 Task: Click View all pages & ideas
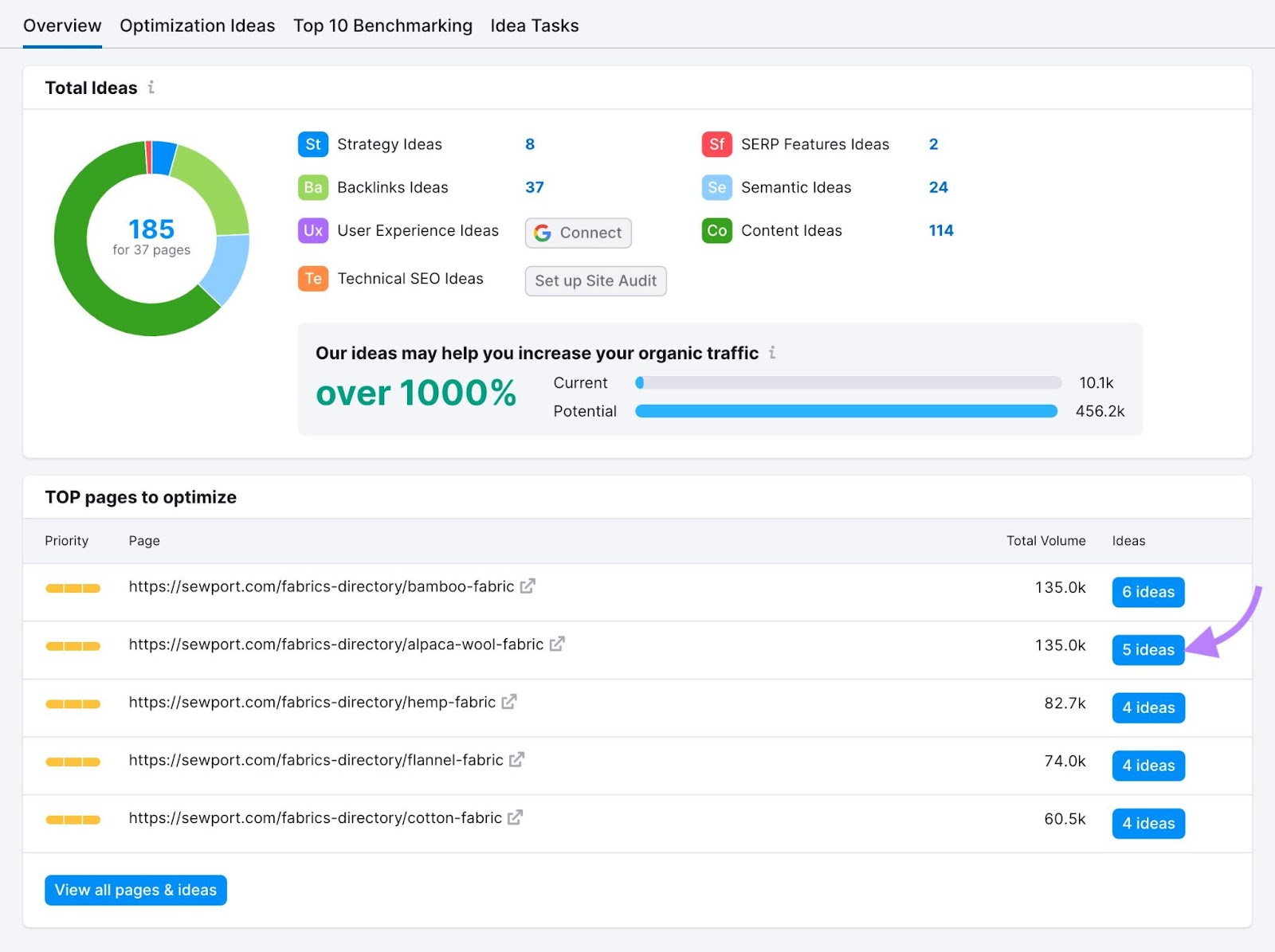135,890
